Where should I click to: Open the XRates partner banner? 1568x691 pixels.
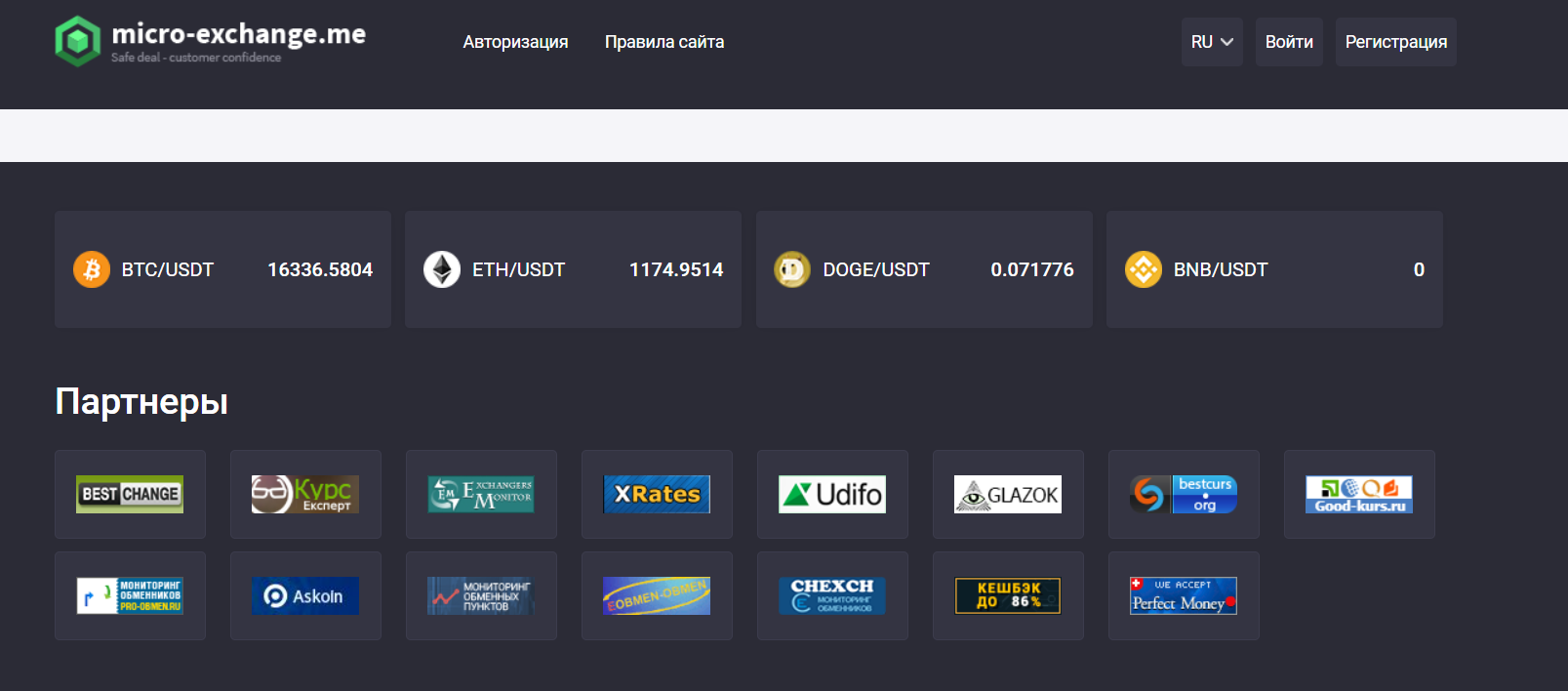coord(657,494)
